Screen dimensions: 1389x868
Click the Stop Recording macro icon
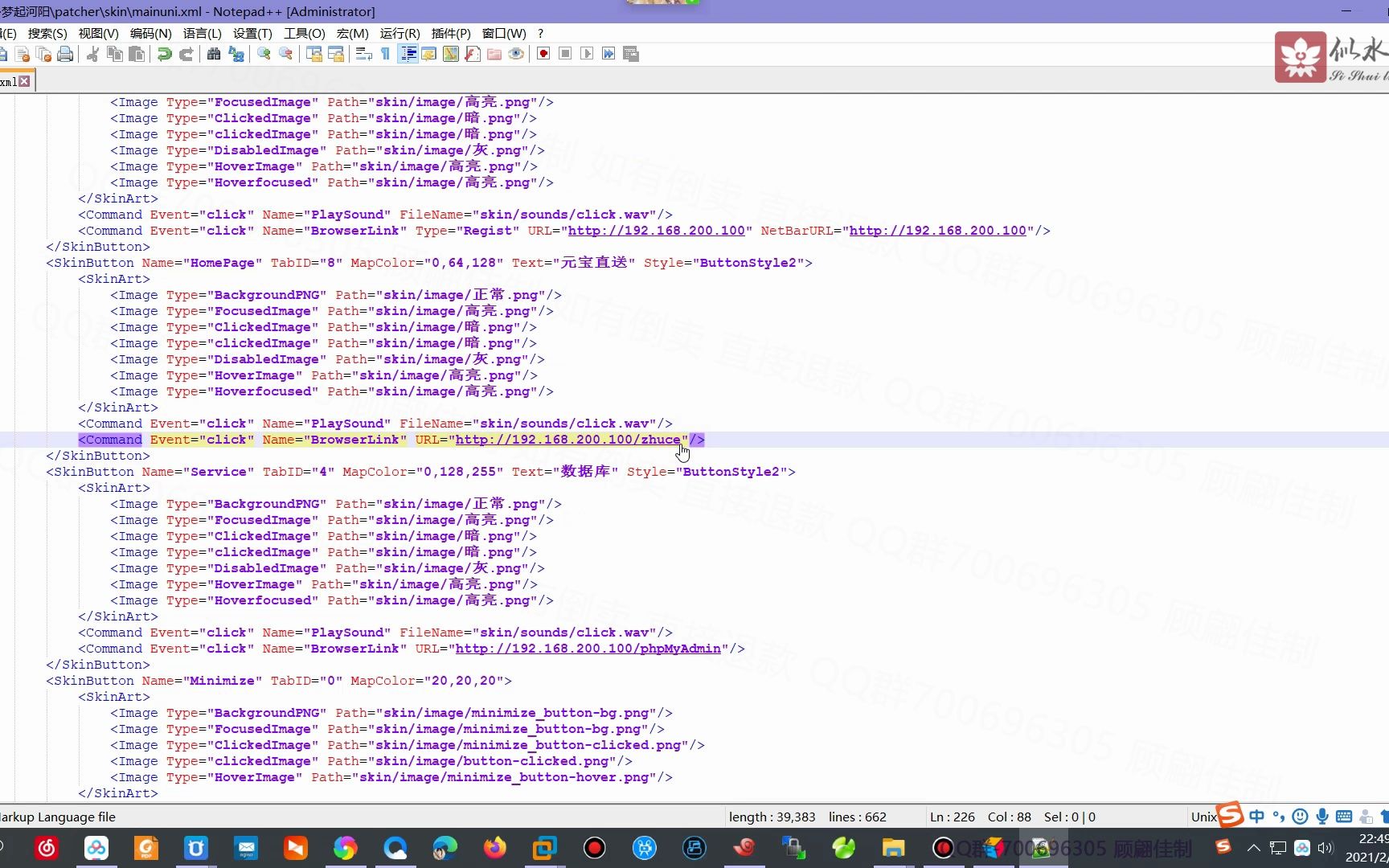tap(565, 54)
